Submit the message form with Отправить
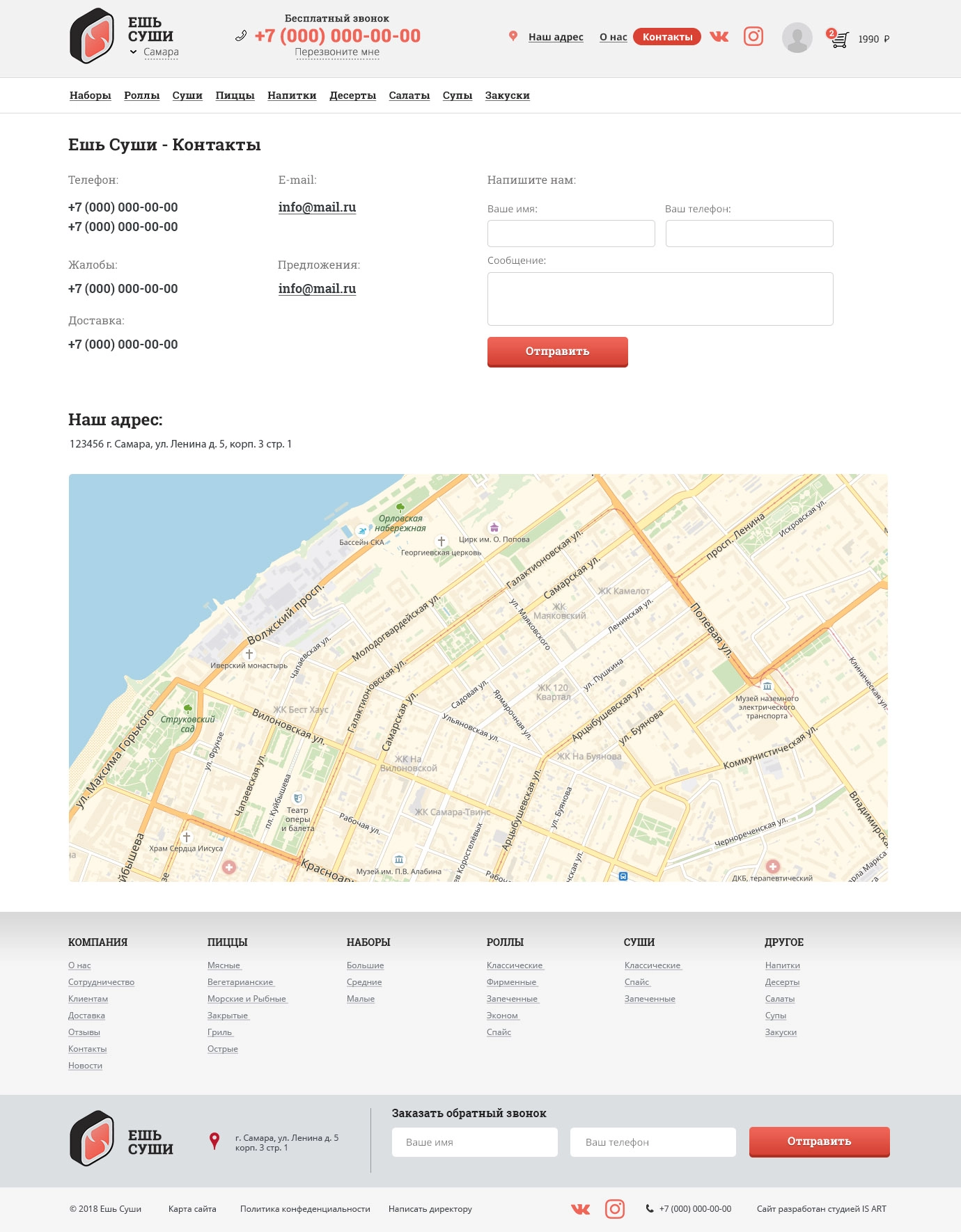The height and width of the screenshot is (1232, 961). point(558,352)
